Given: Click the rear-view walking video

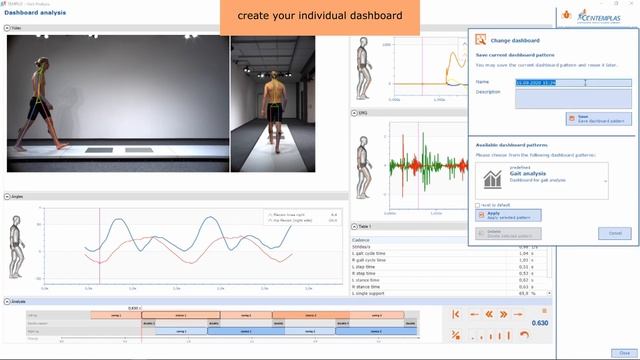Looking at the screenshot, I should click(x=273, y=104).
